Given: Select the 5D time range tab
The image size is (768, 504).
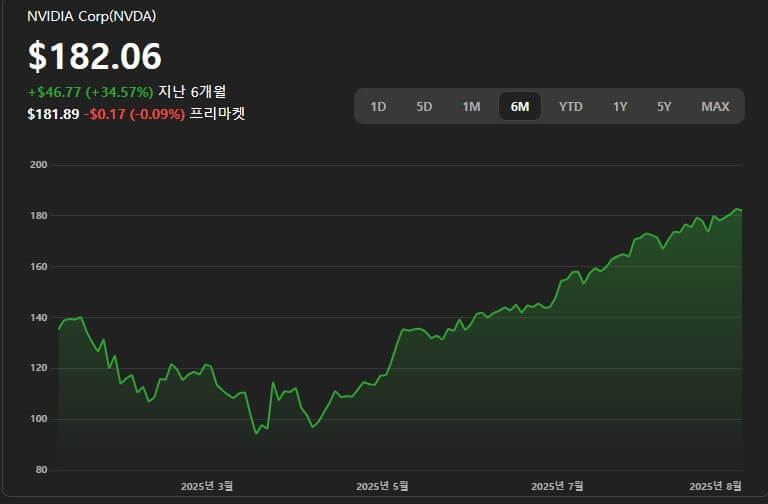Looking at the screenshot, I should click(424, 106).
